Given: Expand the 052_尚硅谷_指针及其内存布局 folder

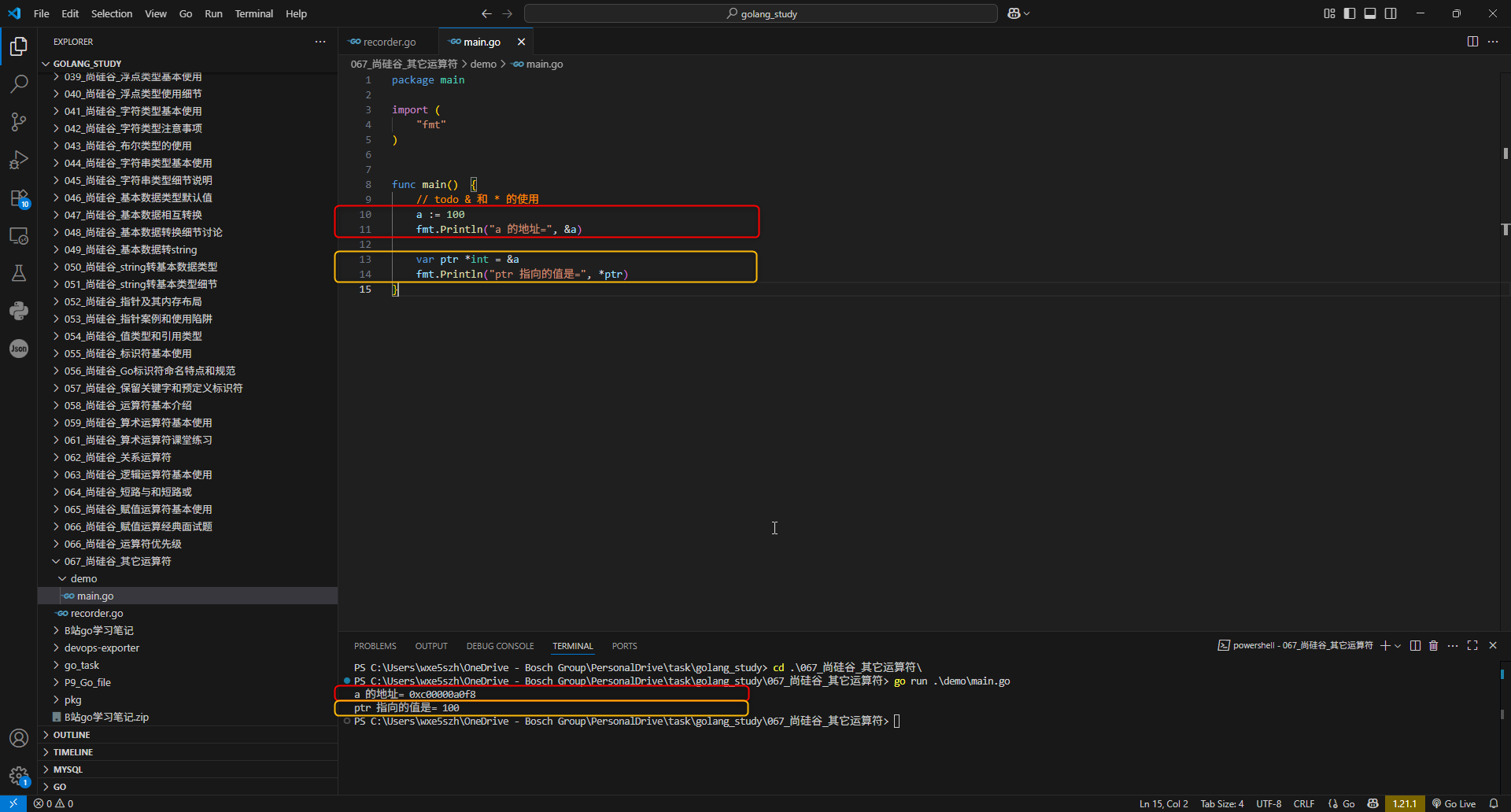Looking at the screenshot, I should (x=187, y=301).
